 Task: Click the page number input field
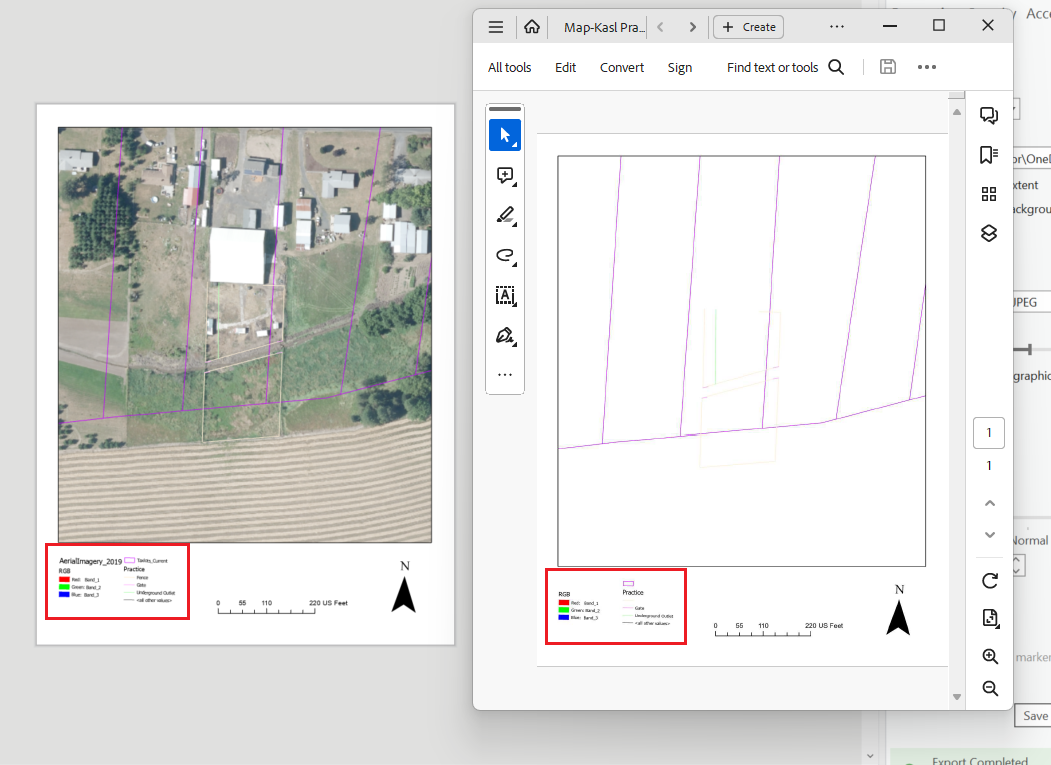[989, 432]
